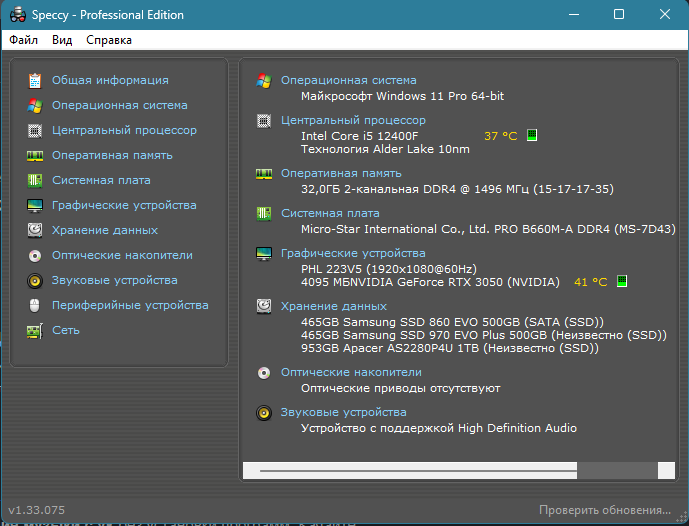The height and width of the screenshot is (526, 689).
Task: Click the Звуковые устройства heading in summary
Action: (344, 413)
